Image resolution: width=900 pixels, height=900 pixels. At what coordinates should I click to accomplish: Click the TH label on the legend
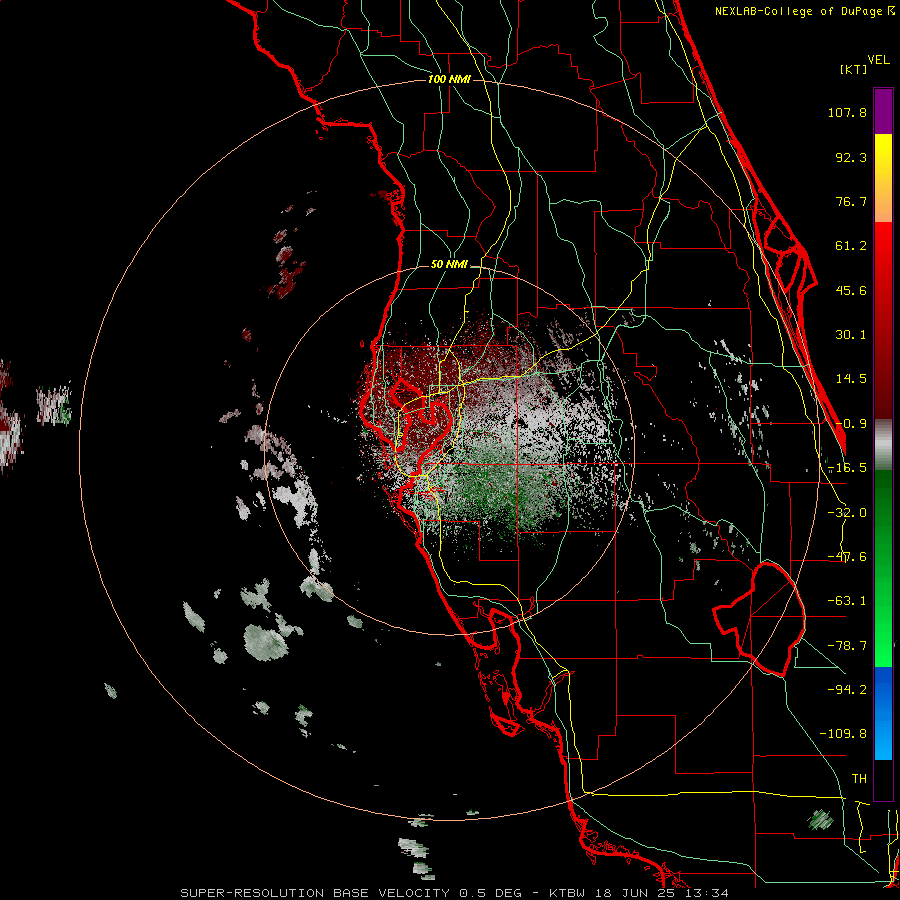point(859,779)
